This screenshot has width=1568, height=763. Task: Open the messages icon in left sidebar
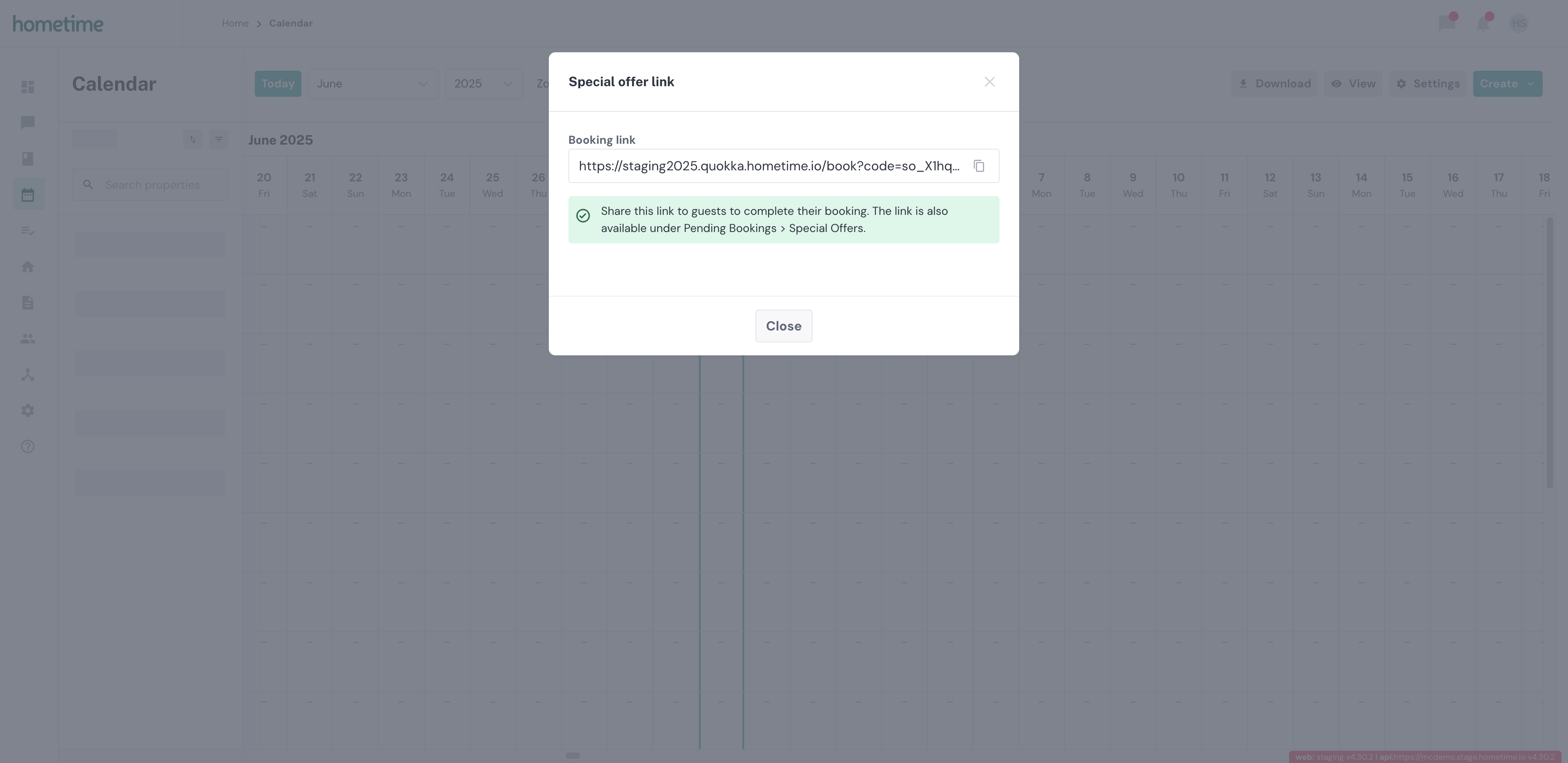[x=28, y=123]
